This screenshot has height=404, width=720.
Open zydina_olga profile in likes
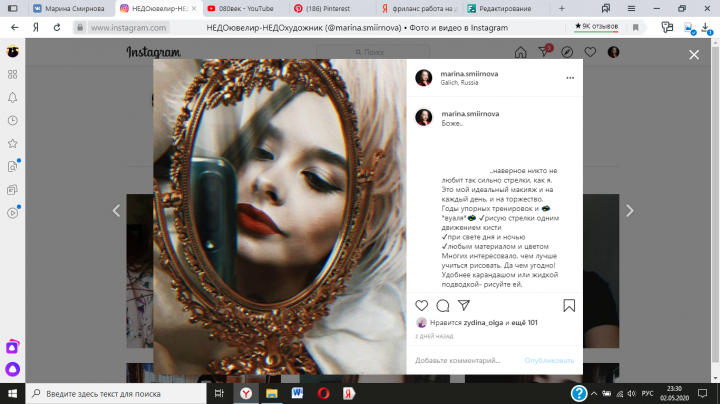click(x=483, y=323)
